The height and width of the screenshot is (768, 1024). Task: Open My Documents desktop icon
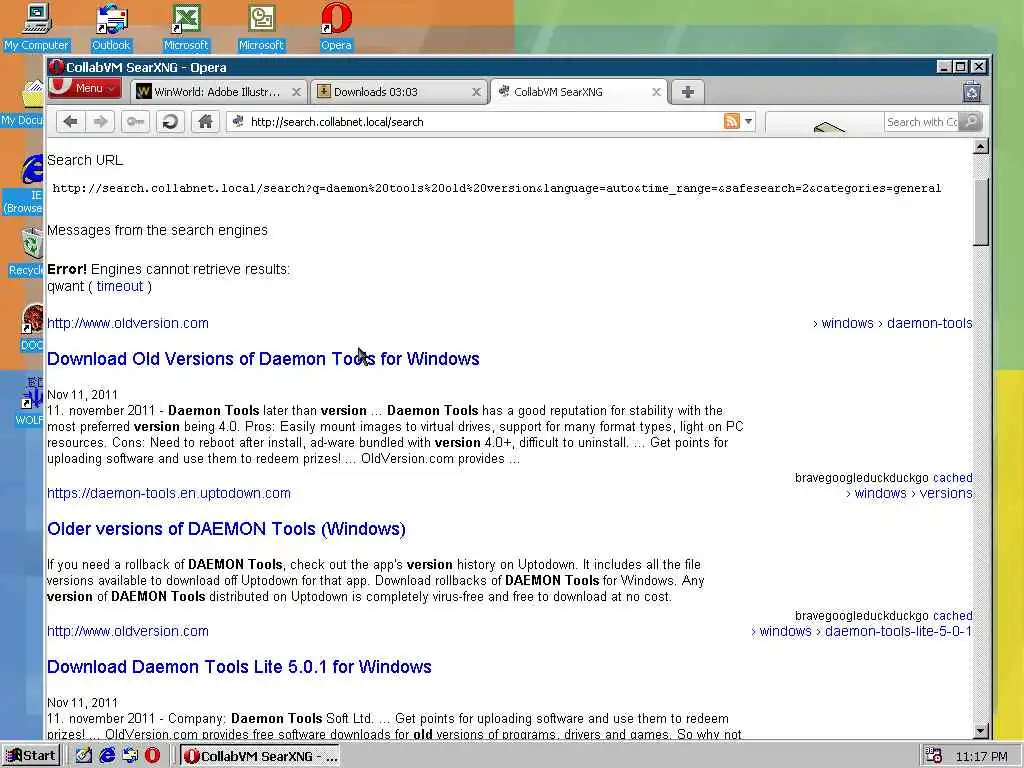tap(24, 103)
